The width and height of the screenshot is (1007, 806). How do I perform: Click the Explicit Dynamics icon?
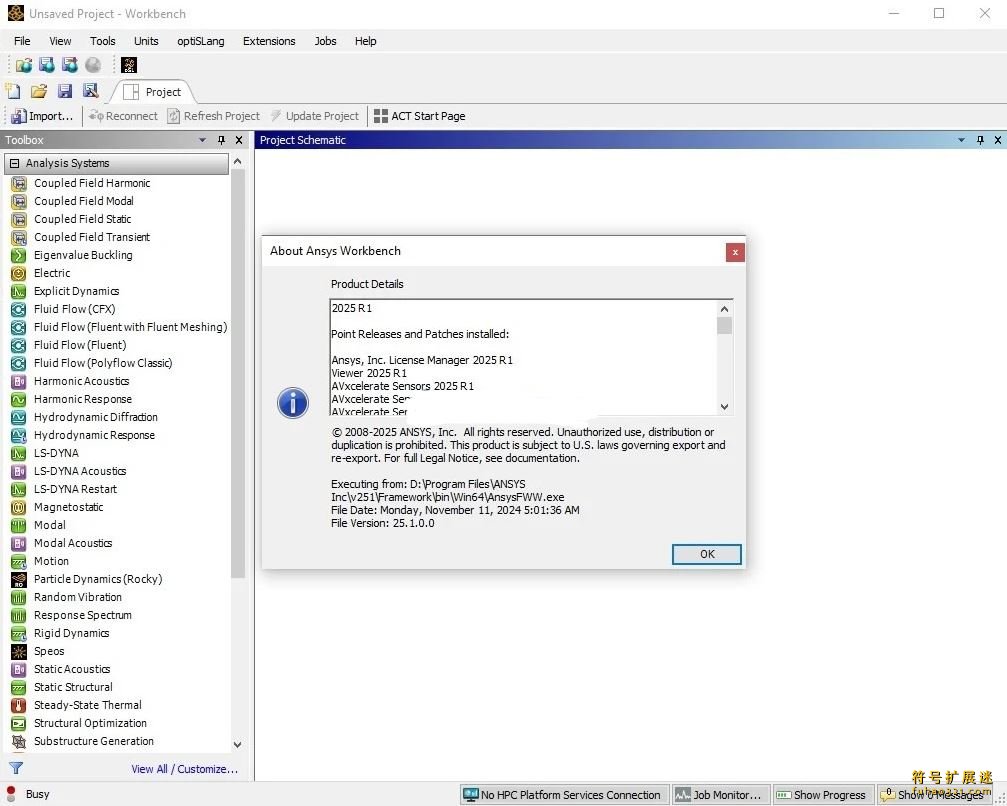click(x=19, y=291)
